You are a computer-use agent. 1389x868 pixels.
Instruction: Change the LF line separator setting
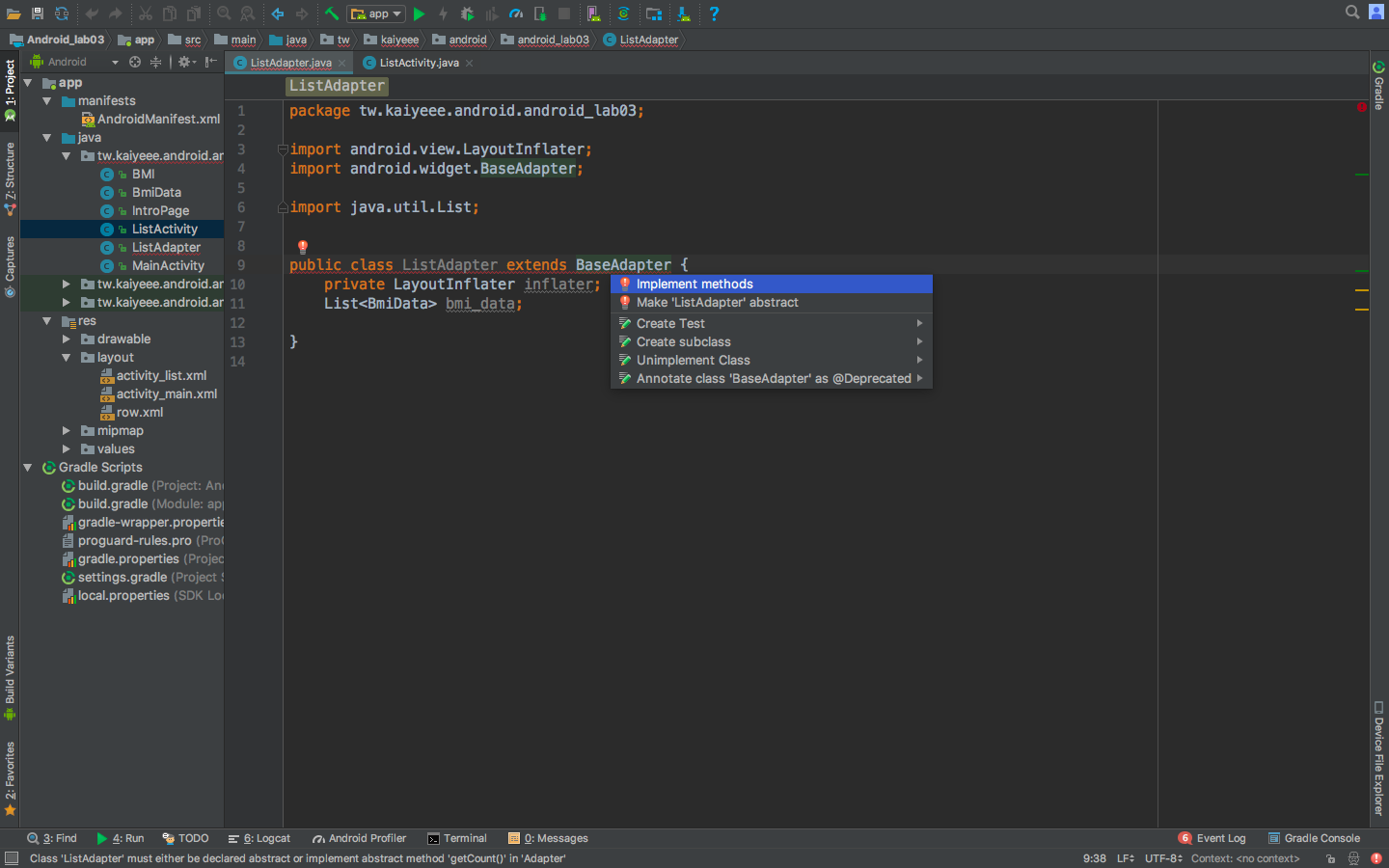(1126, 858)
